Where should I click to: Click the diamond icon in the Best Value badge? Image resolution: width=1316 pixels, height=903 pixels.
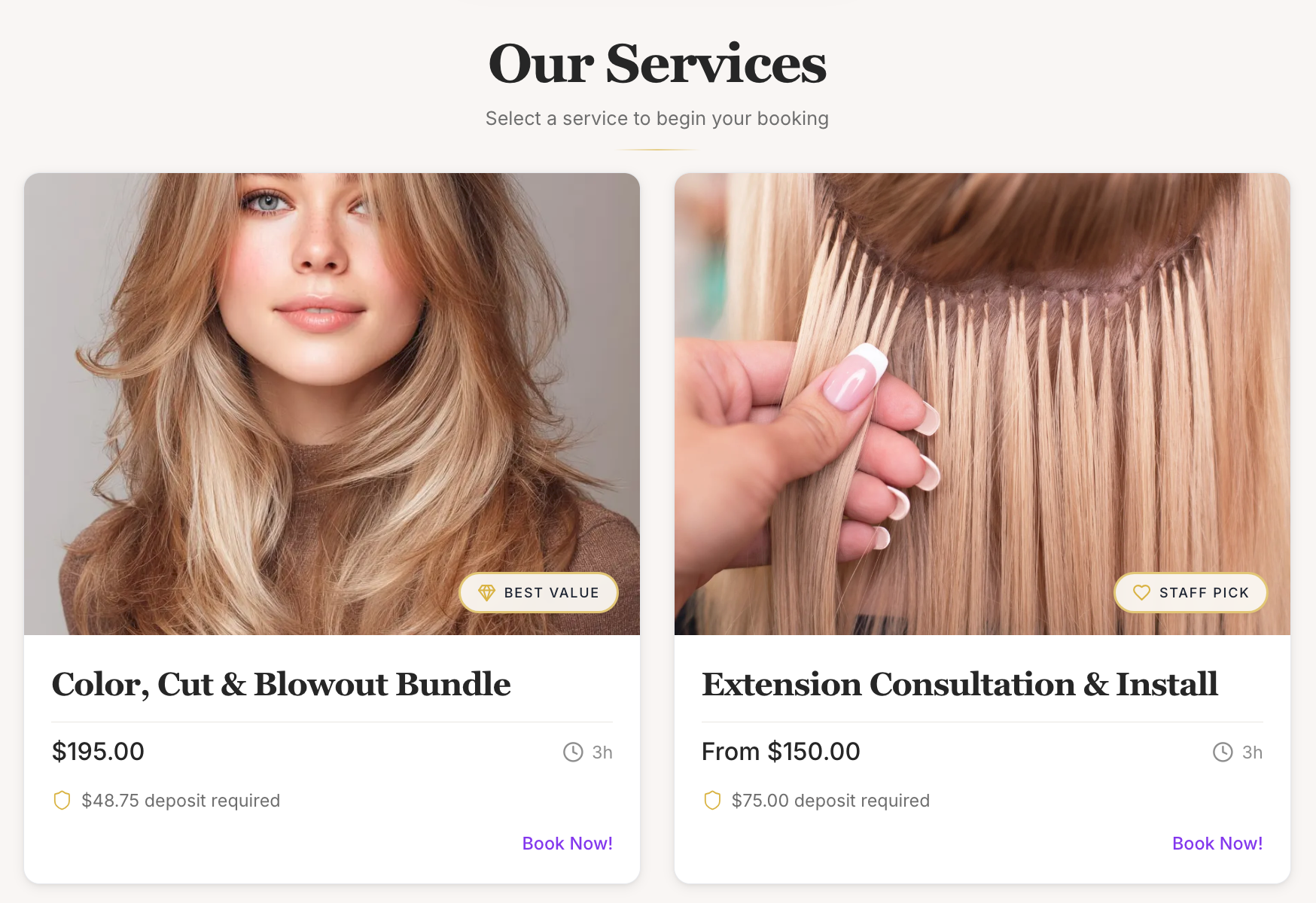[x=486, y=593]
